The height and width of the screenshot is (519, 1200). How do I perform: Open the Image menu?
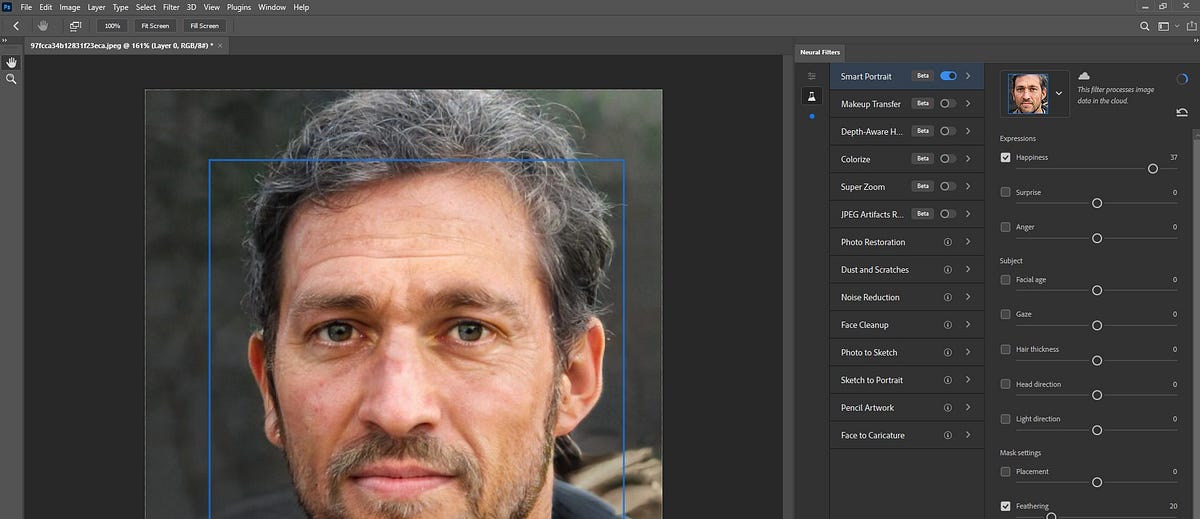[70, 7]
